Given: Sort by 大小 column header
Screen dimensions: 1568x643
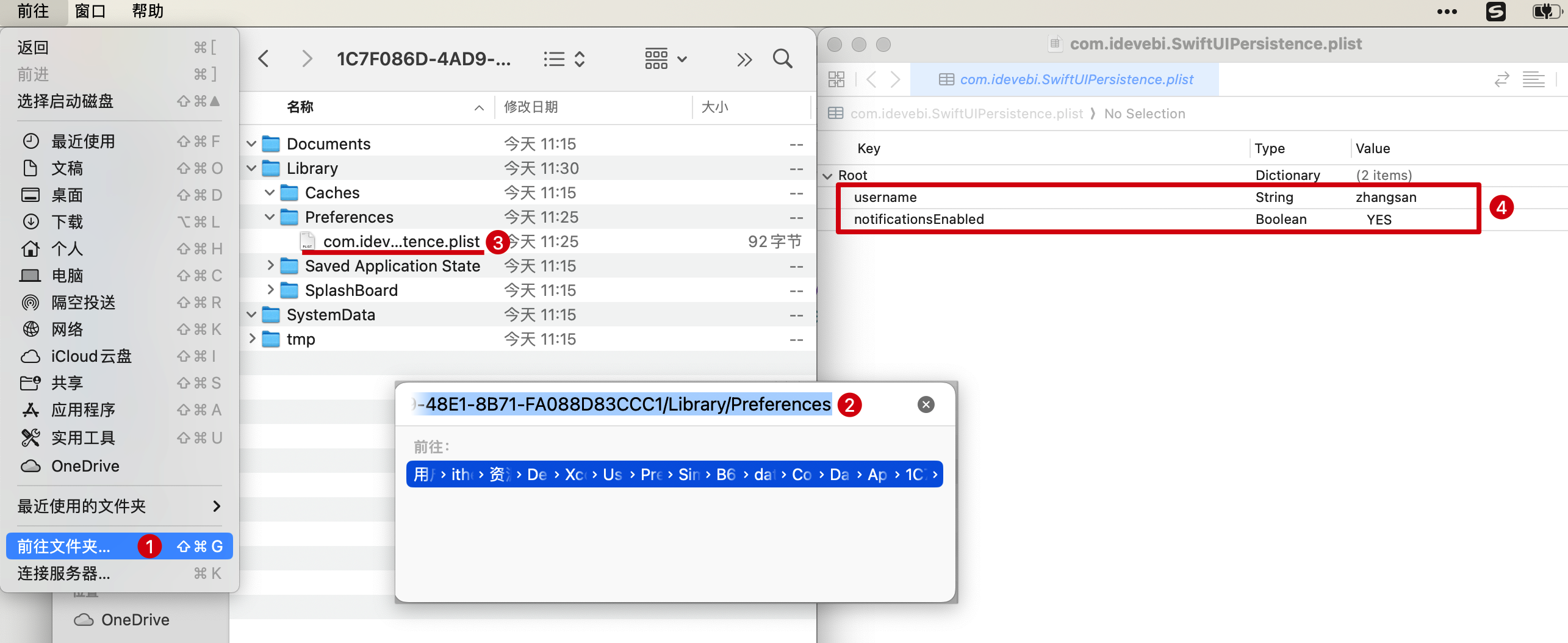Looking at the screenshot, I should pos(752,107).
